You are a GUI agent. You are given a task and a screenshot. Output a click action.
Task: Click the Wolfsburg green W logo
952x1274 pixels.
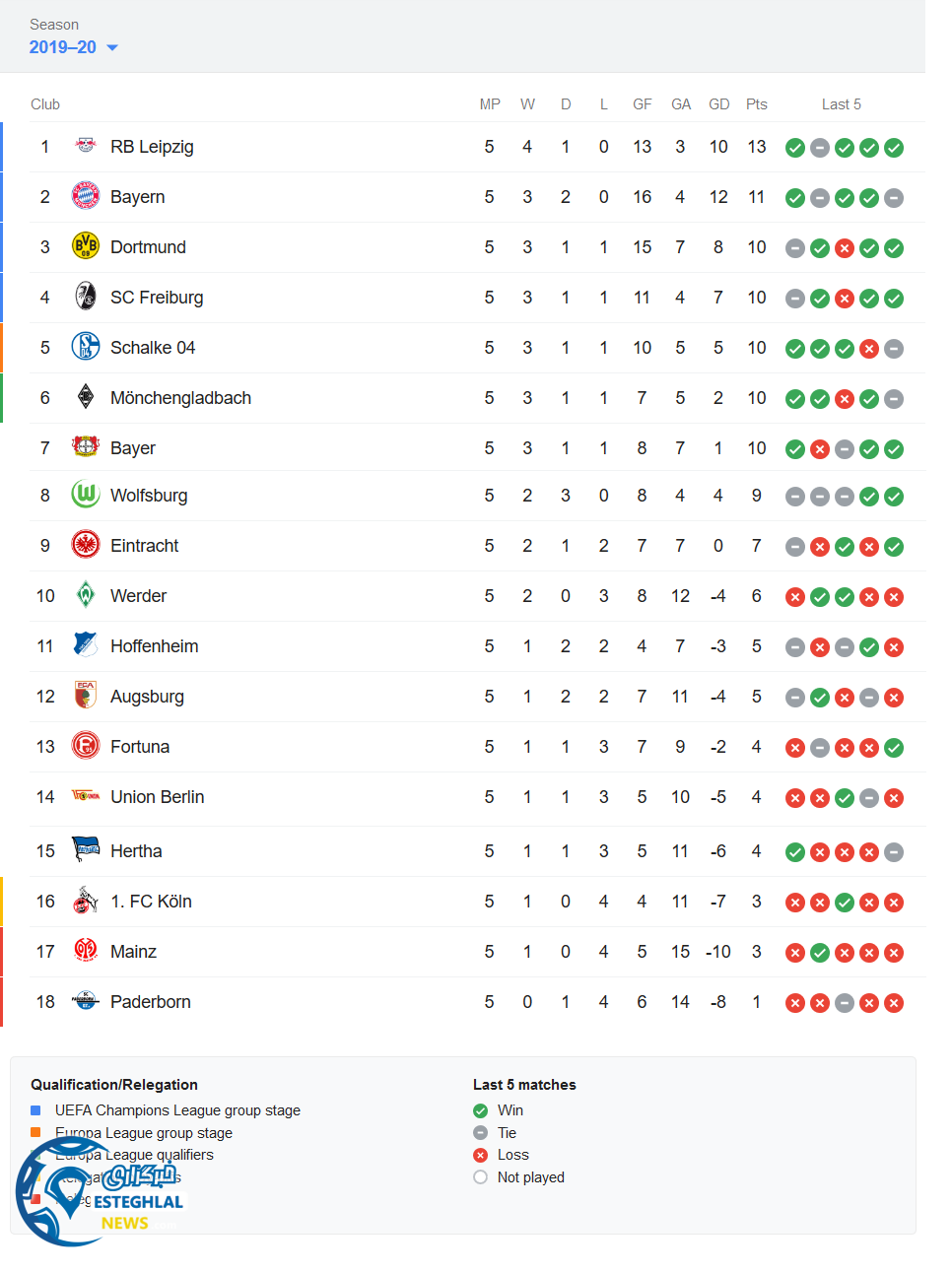pyautogui.click(x=86, y=495)
